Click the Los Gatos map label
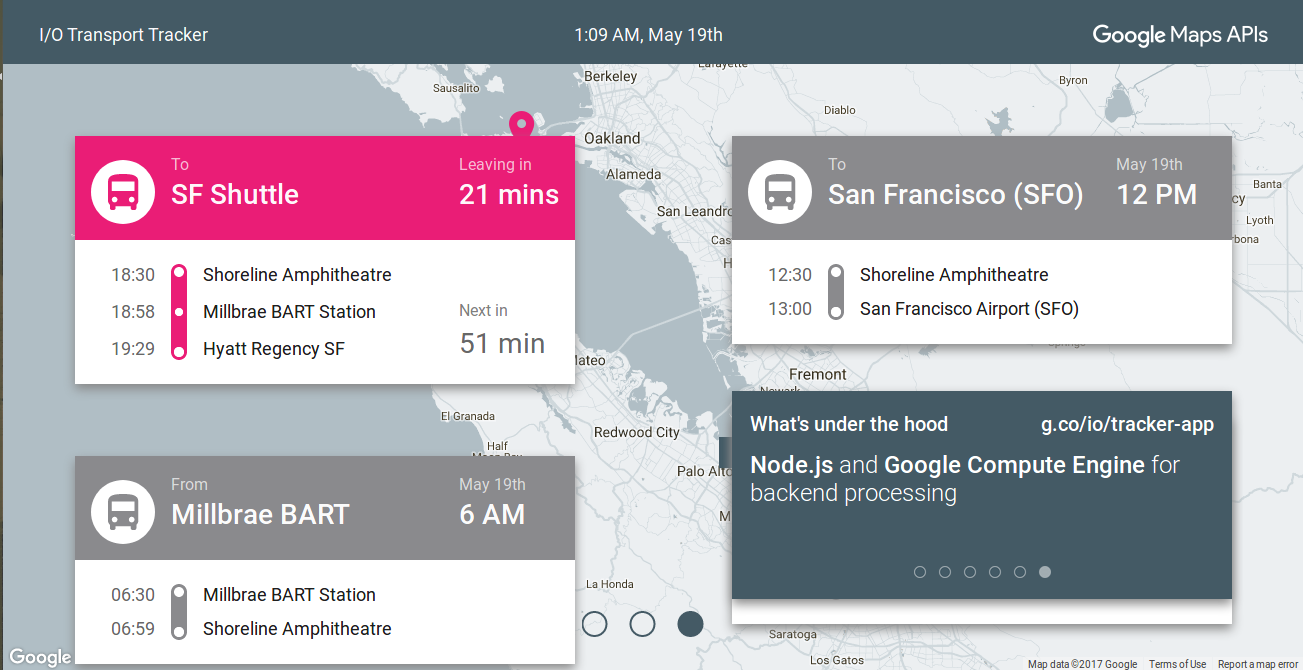Image resolution: width=1303 pixels, height=670 pixels. (x=835, y=660)
